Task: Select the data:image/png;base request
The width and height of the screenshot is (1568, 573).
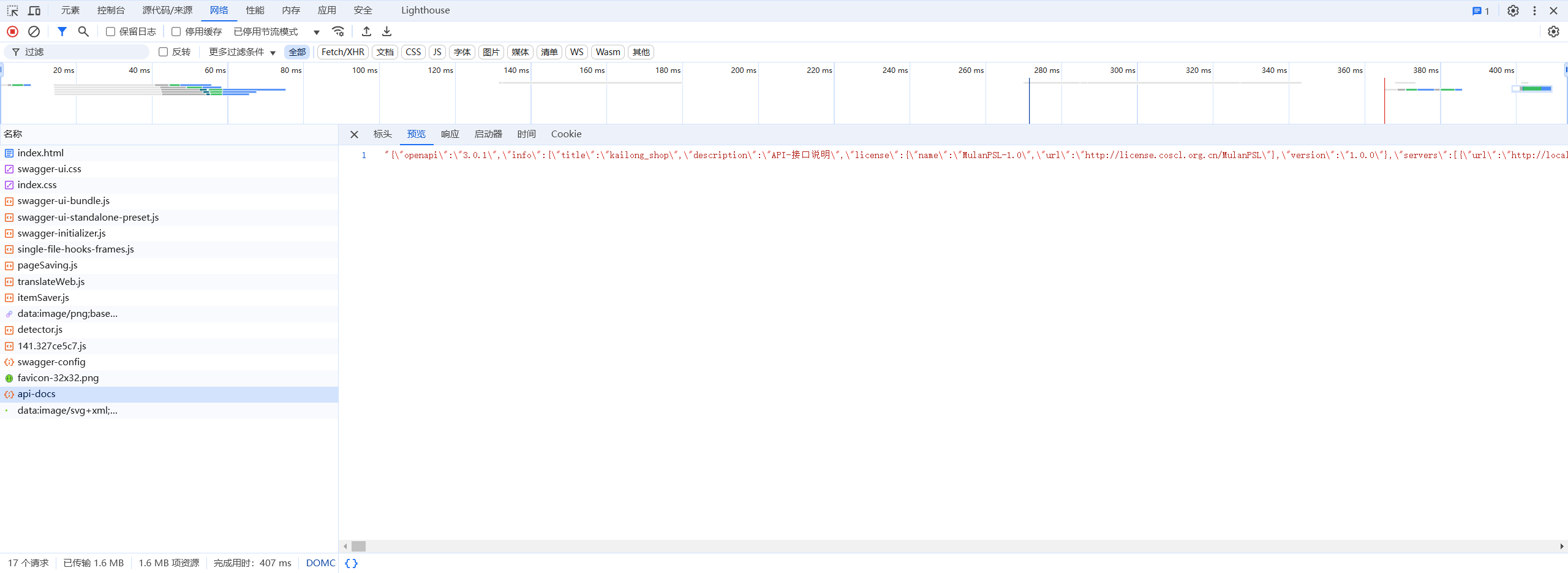Action: click(169, 314)
